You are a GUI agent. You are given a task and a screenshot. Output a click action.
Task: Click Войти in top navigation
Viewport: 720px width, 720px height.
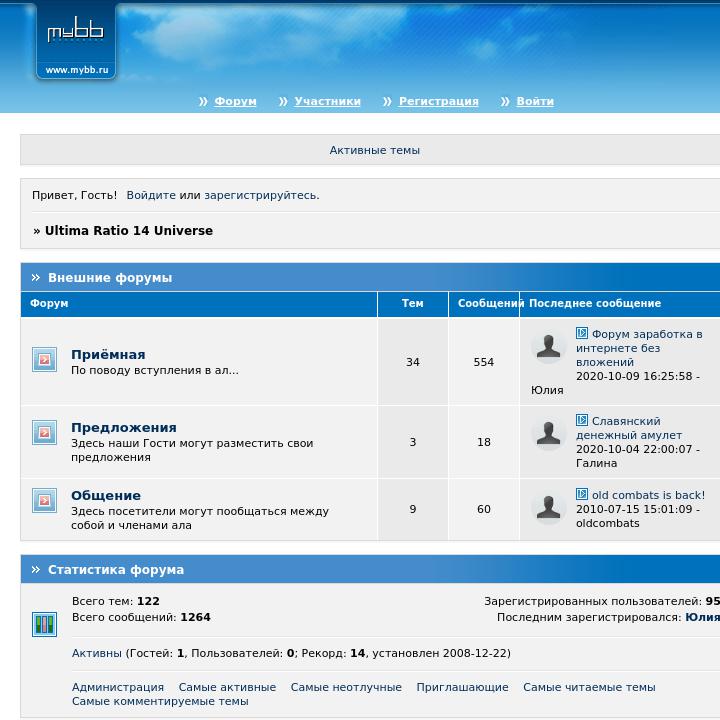click(x=535, y=101)
